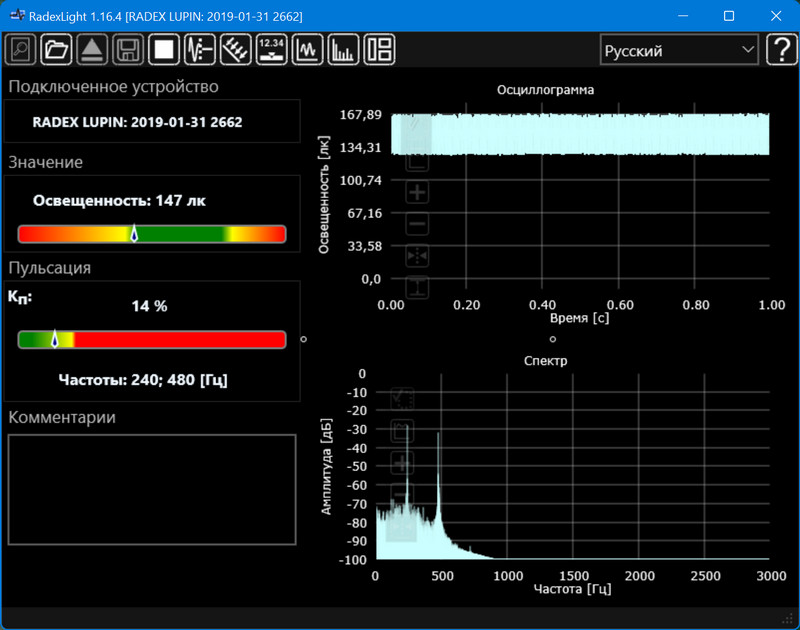Viewport: 800px width, 630px height.
Task: Toggle the spectrum bar-chart view icon
Action: click(x=343, y=49)
